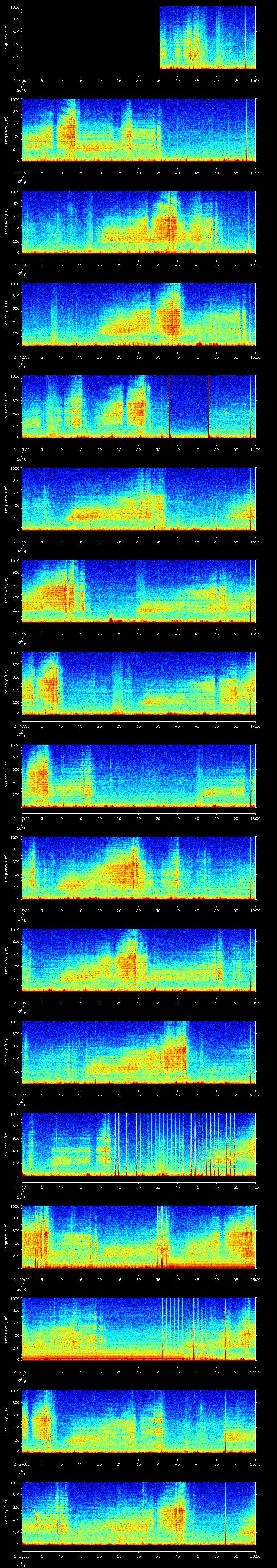Click the 26:00 end time label
277x1568 pixels.
point(255,1556)
